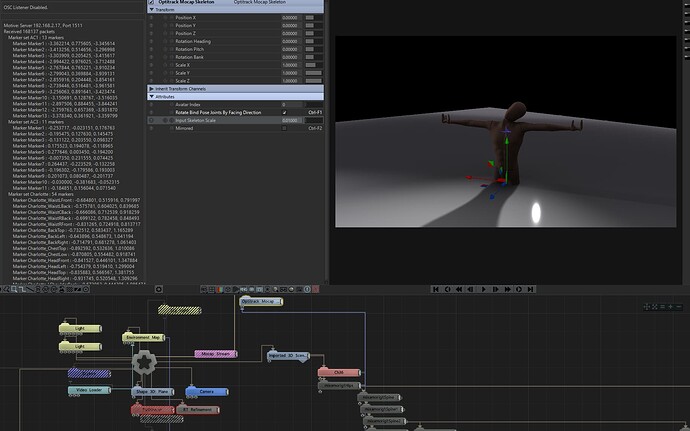
Task: Select the red Chili node
Action: tap(339, 372)
